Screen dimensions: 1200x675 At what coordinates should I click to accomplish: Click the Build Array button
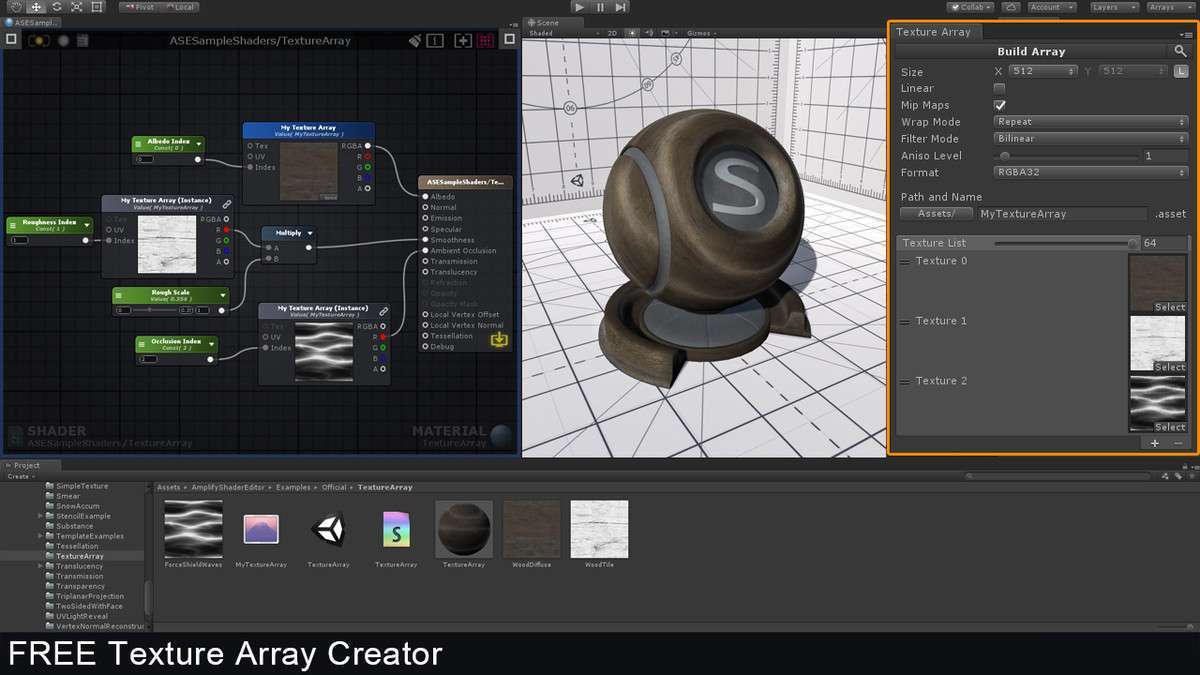tap(1031, 51)
